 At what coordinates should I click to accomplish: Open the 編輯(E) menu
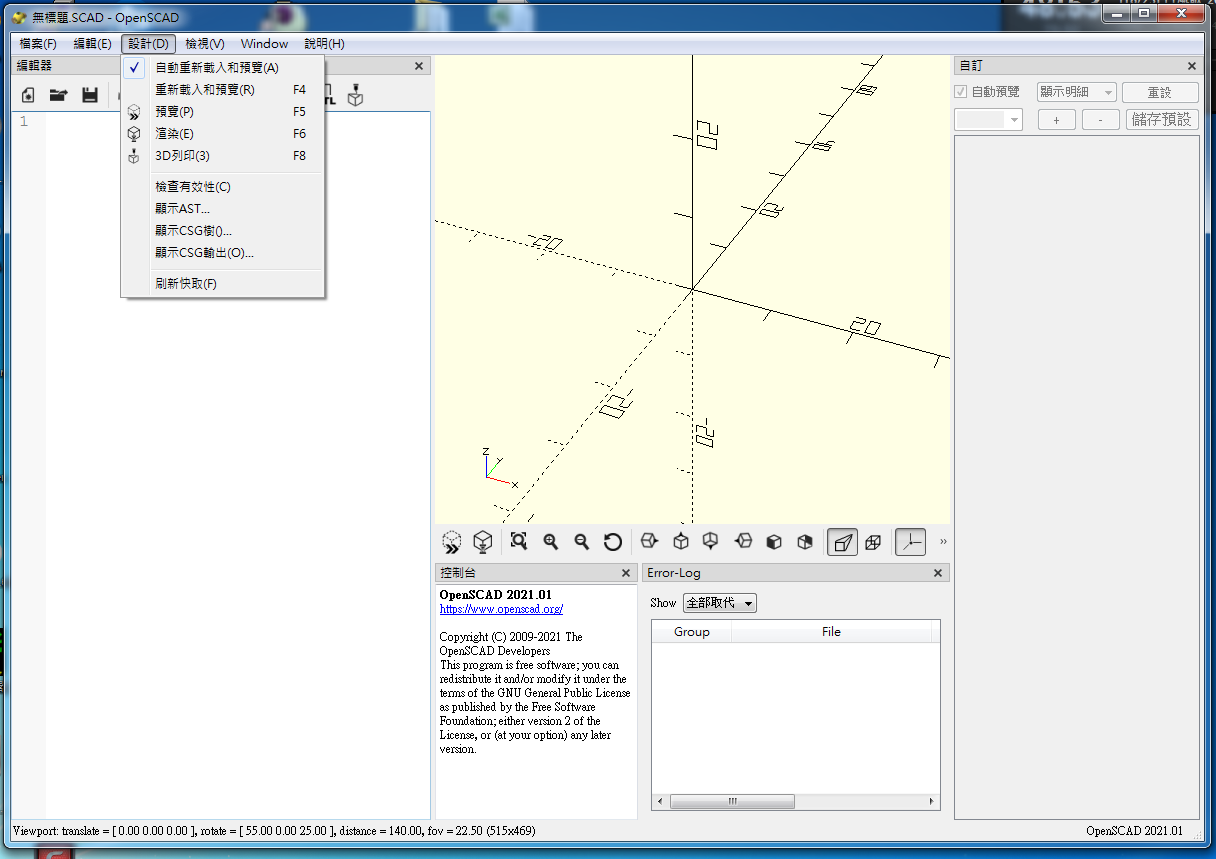pos(92,44)
